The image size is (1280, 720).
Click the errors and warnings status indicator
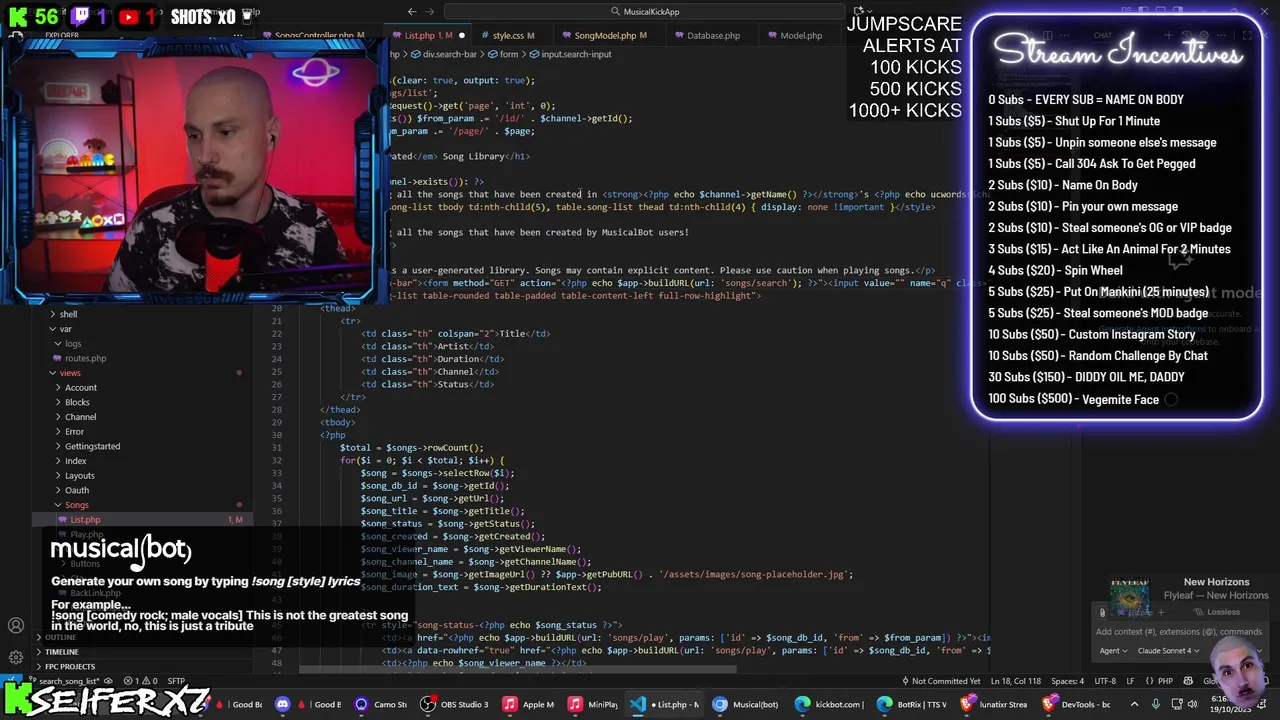click(x=140, y=681)
